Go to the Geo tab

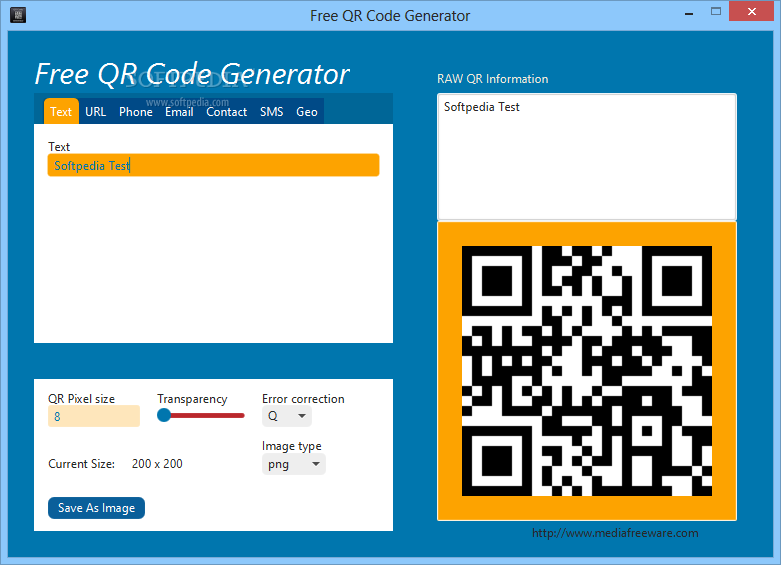tap(307, 112)
